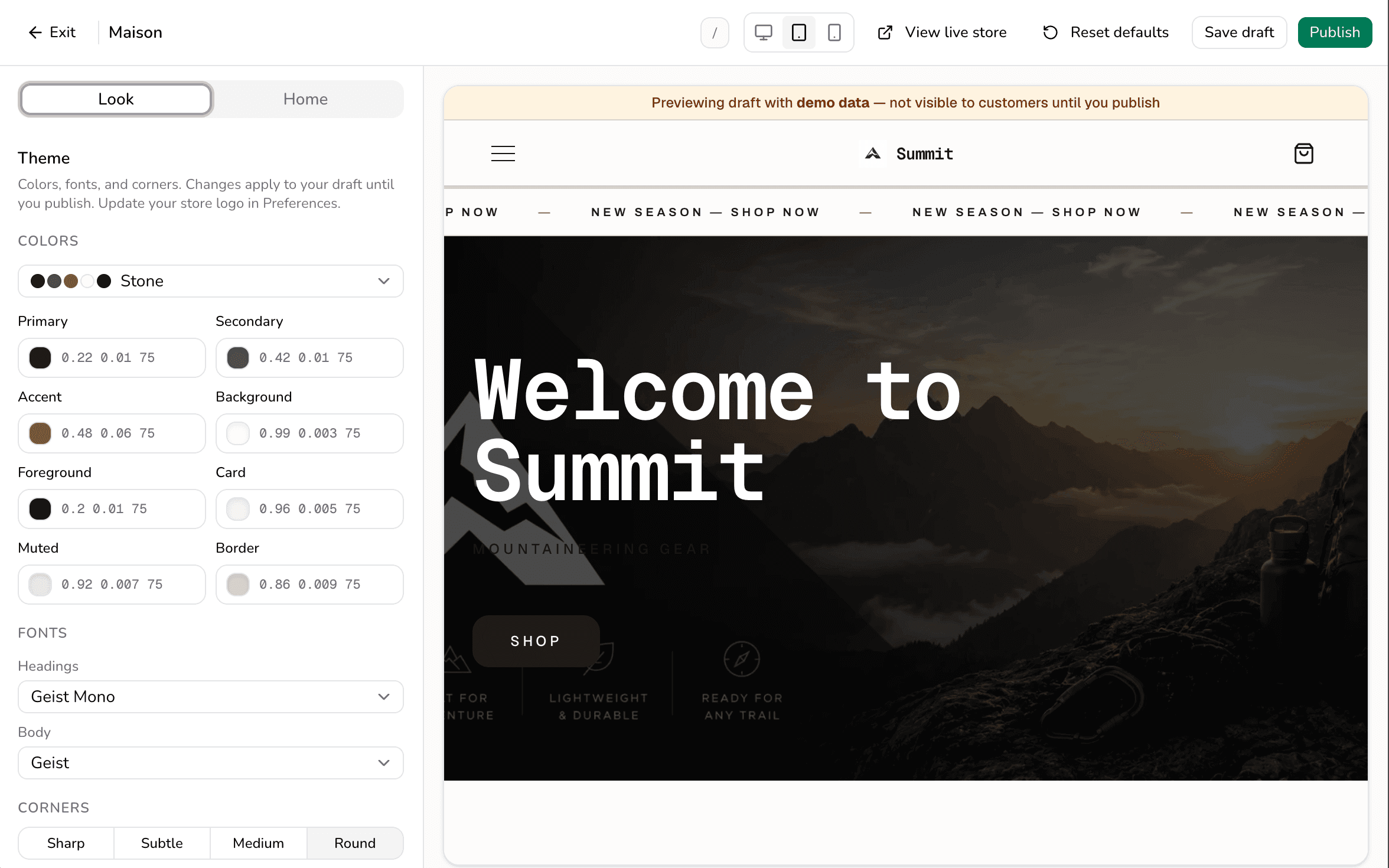The width and height of the screenshot is (1389, 868).
Task: Click View live store external link icon
Action: [x=885, y=32]
